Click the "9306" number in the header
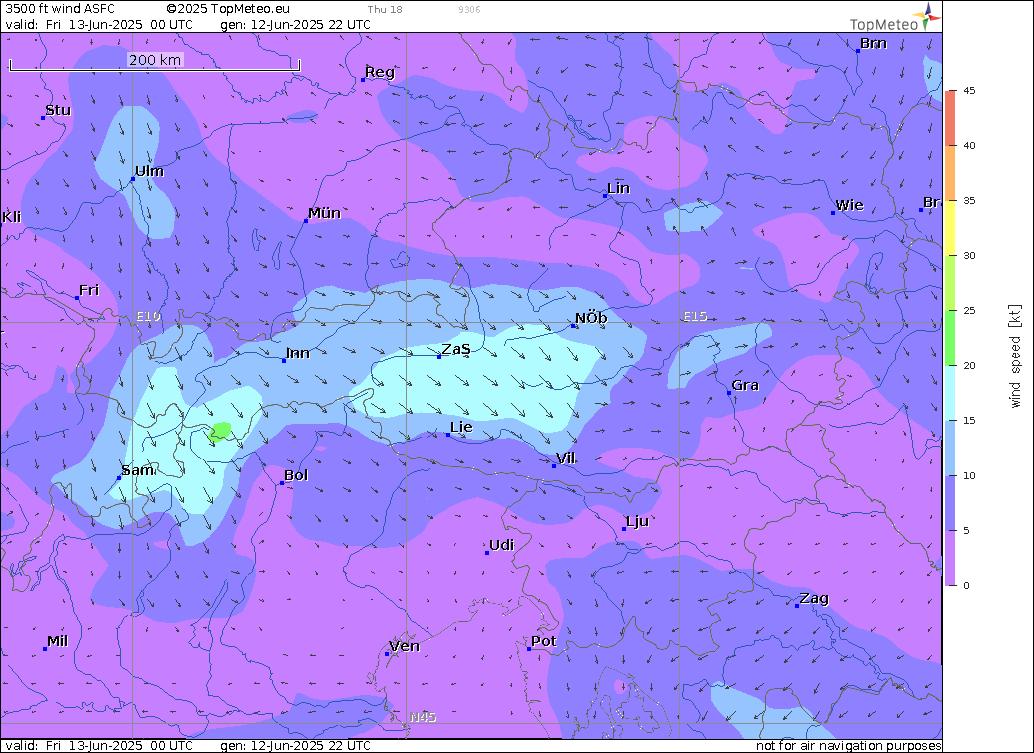The width and height of the screenshot is (1034, 753). (x=469, y=9)
